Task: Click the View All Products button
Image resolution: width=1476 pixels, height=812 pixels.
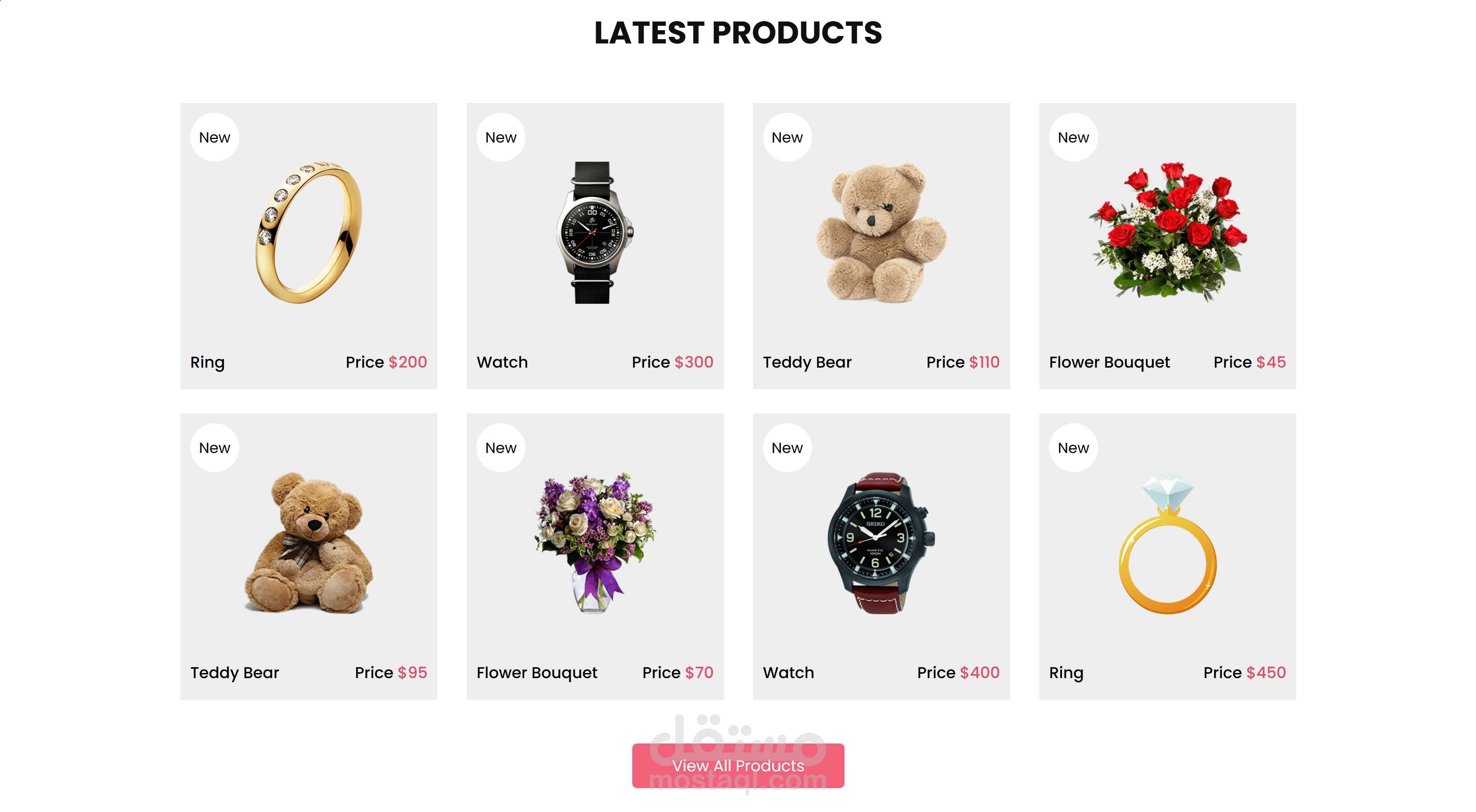Action: (738, 765)
